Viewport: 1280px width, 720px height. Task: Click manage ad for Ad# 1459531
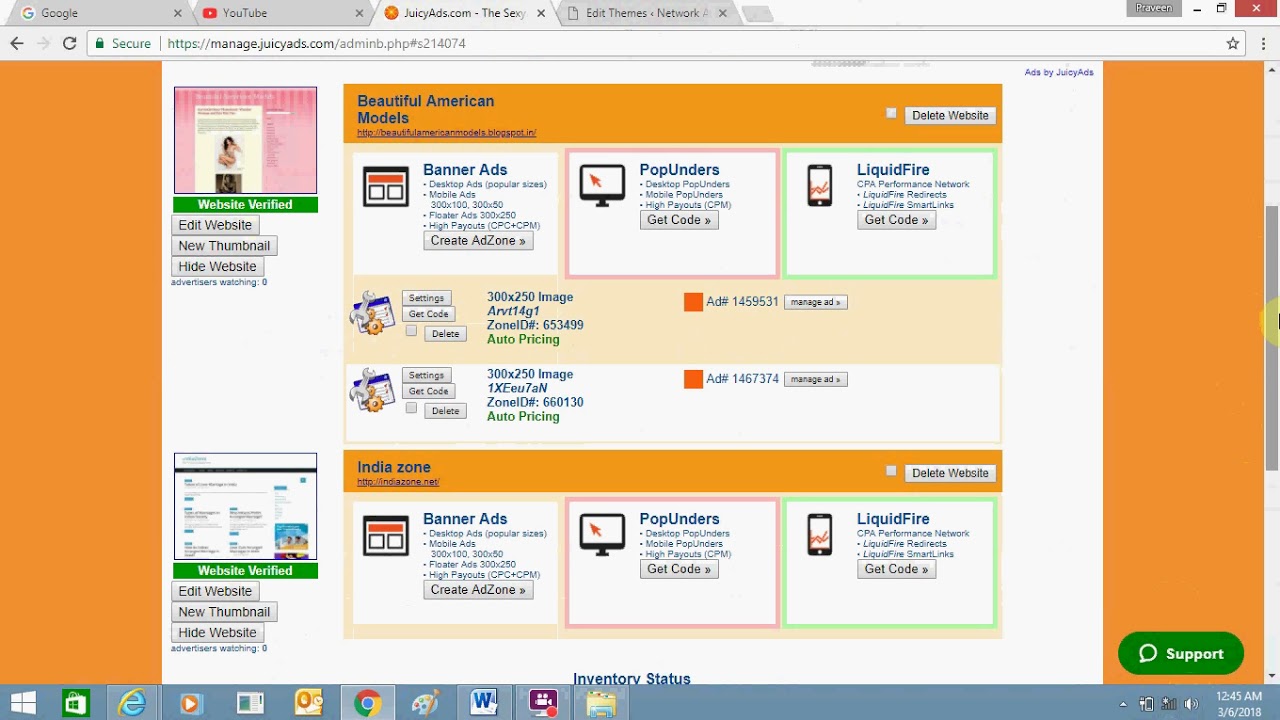[816, 302]
